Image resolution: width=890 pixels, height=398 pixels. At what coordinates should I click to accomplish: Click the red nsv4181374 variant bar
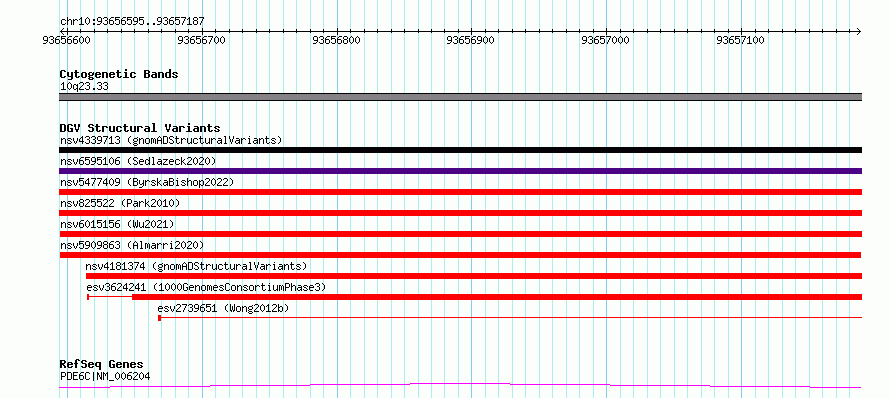474,276
